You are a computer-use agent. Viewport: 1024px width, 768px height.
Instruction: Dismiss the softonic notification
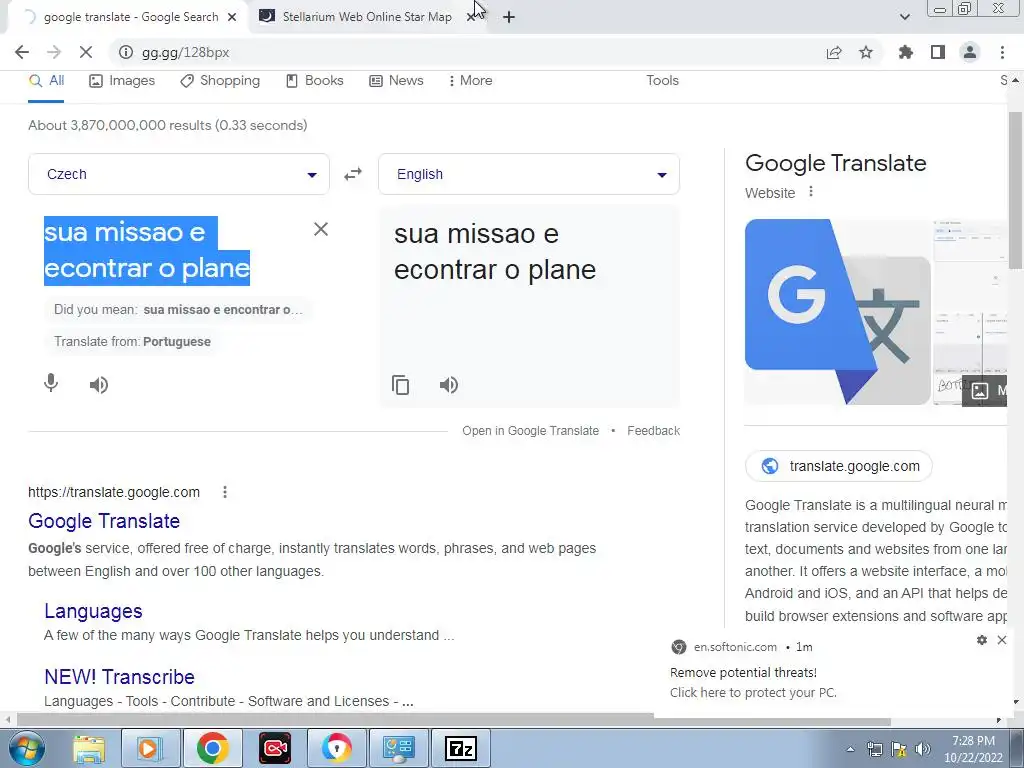click(1002, 640)
